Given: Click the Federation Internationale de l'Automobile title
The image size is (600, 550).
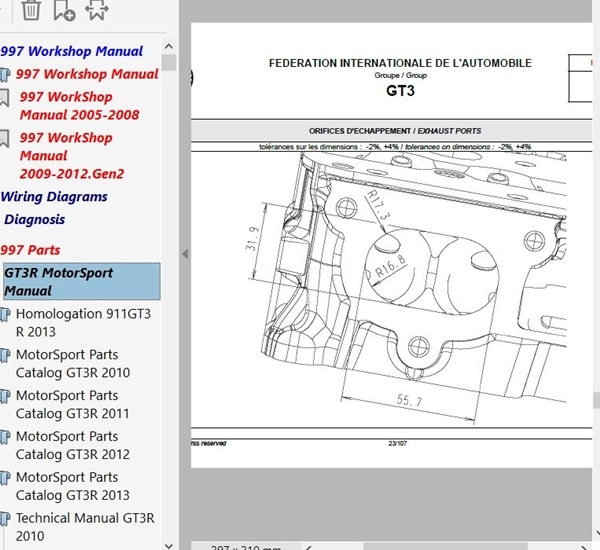Looking at the screenshot, I should click(400, 63).
